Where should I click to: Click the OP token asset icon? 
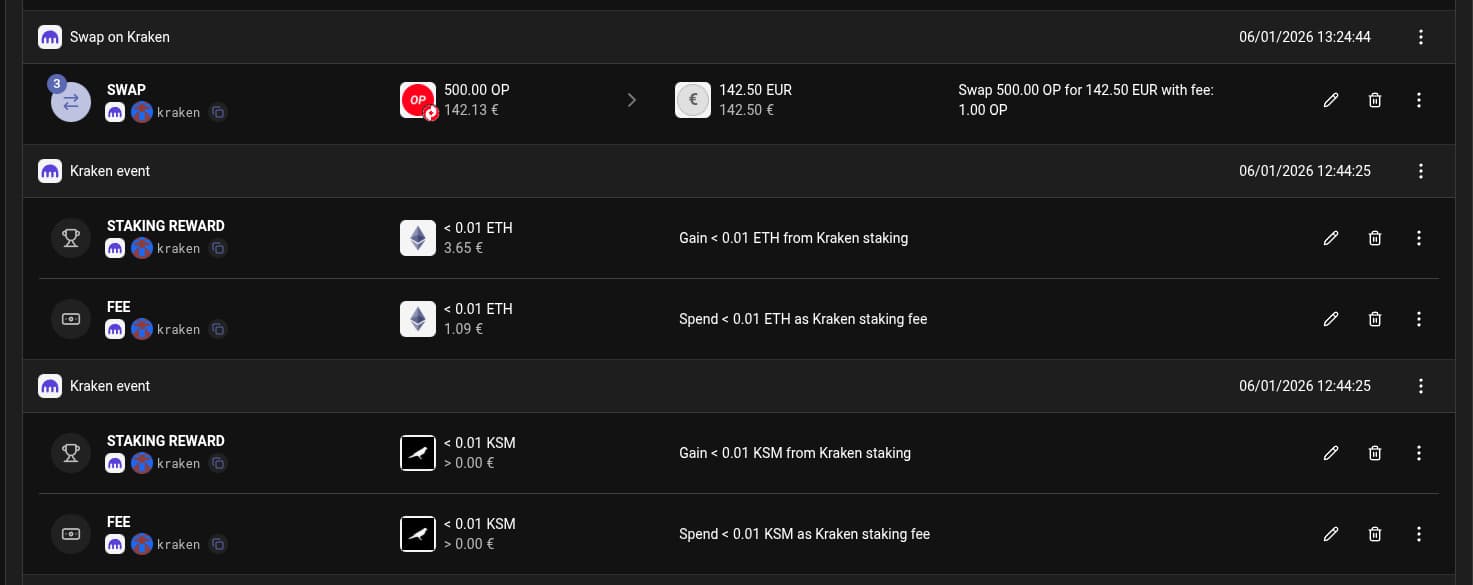(418, 100)
